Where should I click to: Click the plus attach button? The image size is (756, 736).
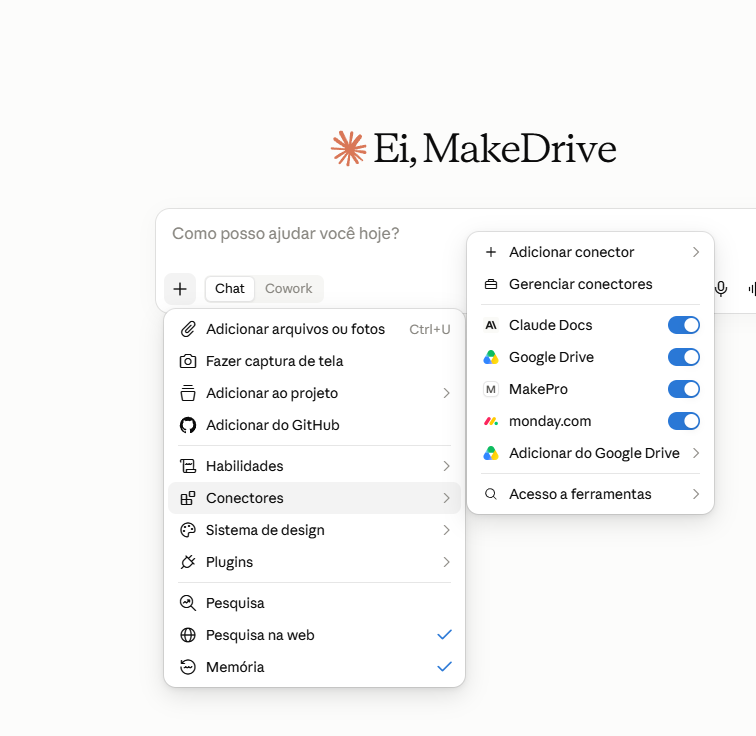(x=180, y=289)
